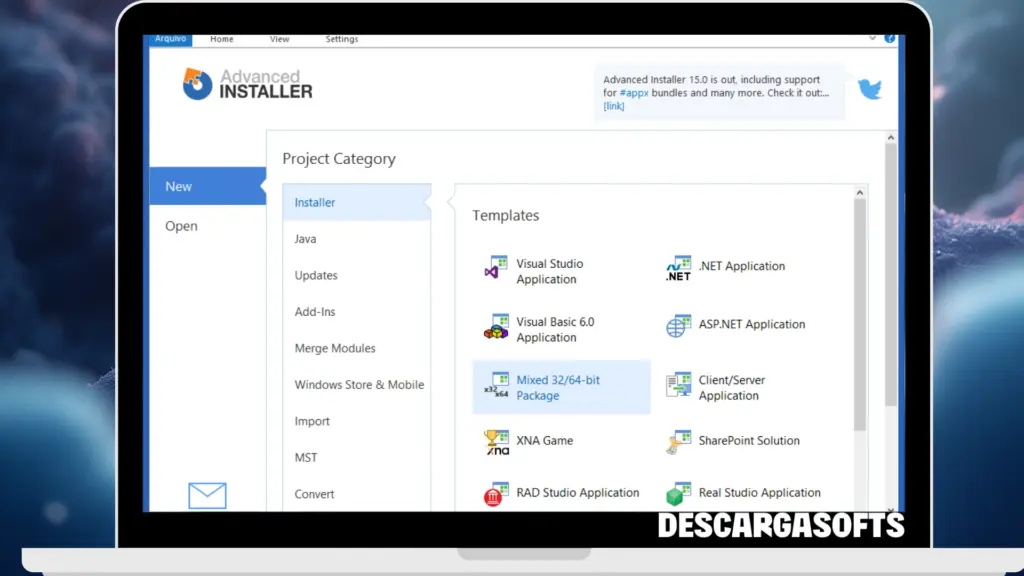This screenshot has height=576, width=1024.
Task: Switch to the Open tab in sidebar
Action: tap(181, 225)
